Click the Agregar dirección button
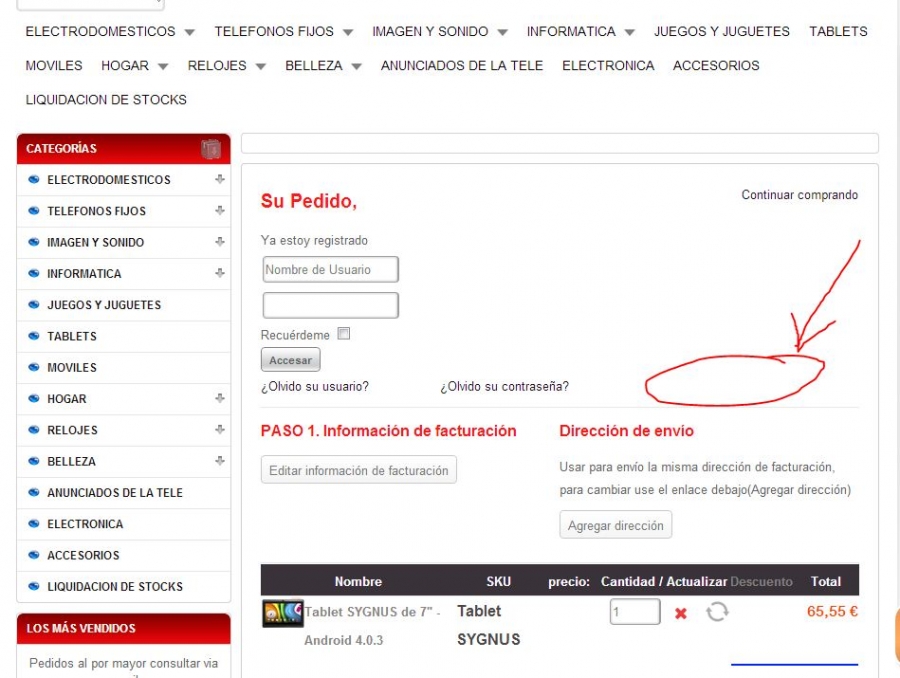The image size is (900, 678). 615,525
